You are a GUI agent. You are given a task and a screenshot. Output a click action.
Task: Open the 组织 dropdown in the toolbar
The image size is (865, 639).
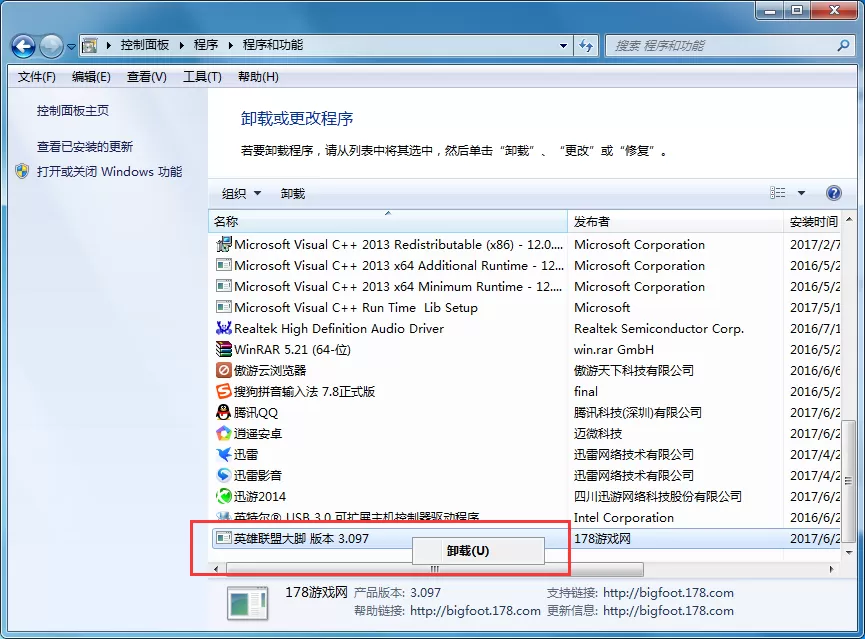click(x=241, y=194)
